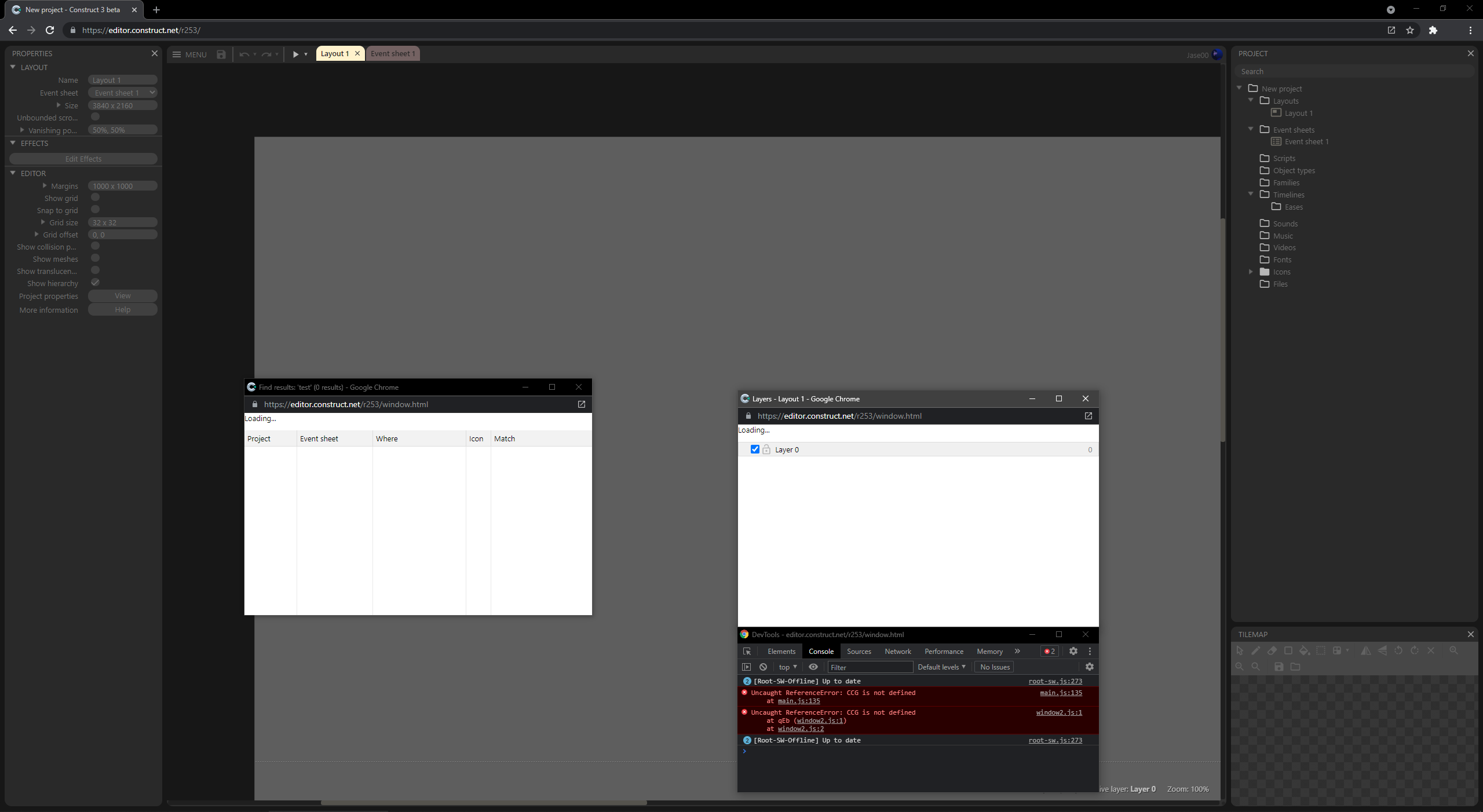The image size is (1483, 812).
Task: Click the Edit Effects button
Action: (83, 159)
